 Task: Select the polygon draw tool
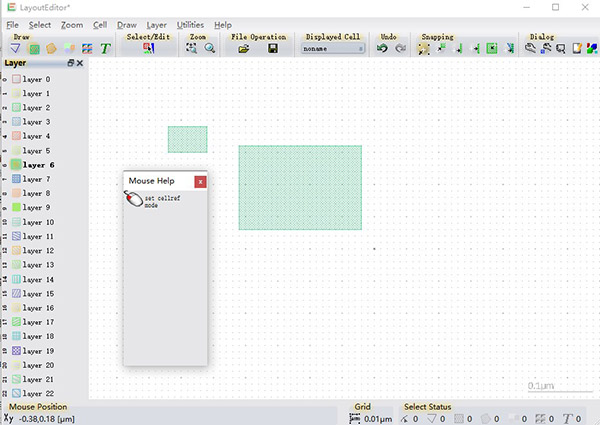[51, 49]
